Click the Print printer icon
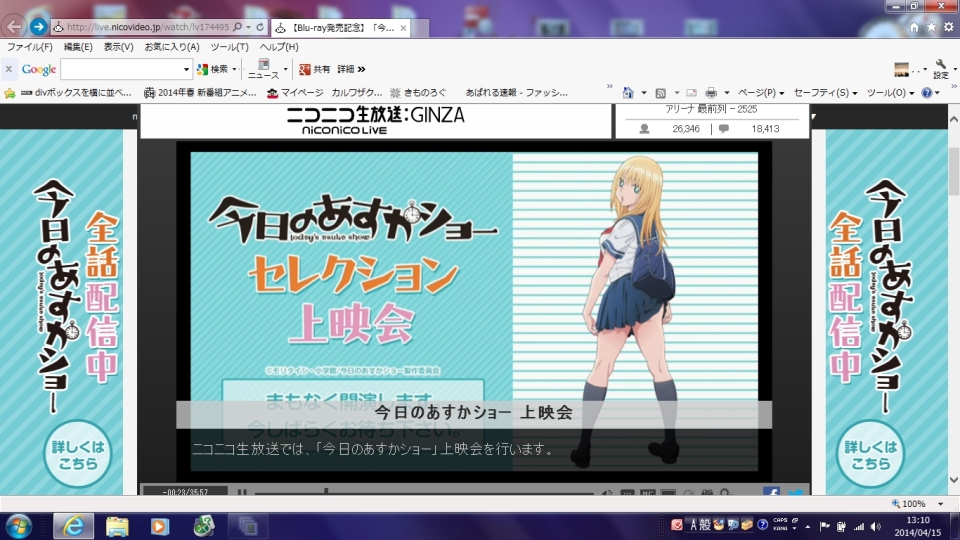Screen dimensions: 960x540 point(711,93)
